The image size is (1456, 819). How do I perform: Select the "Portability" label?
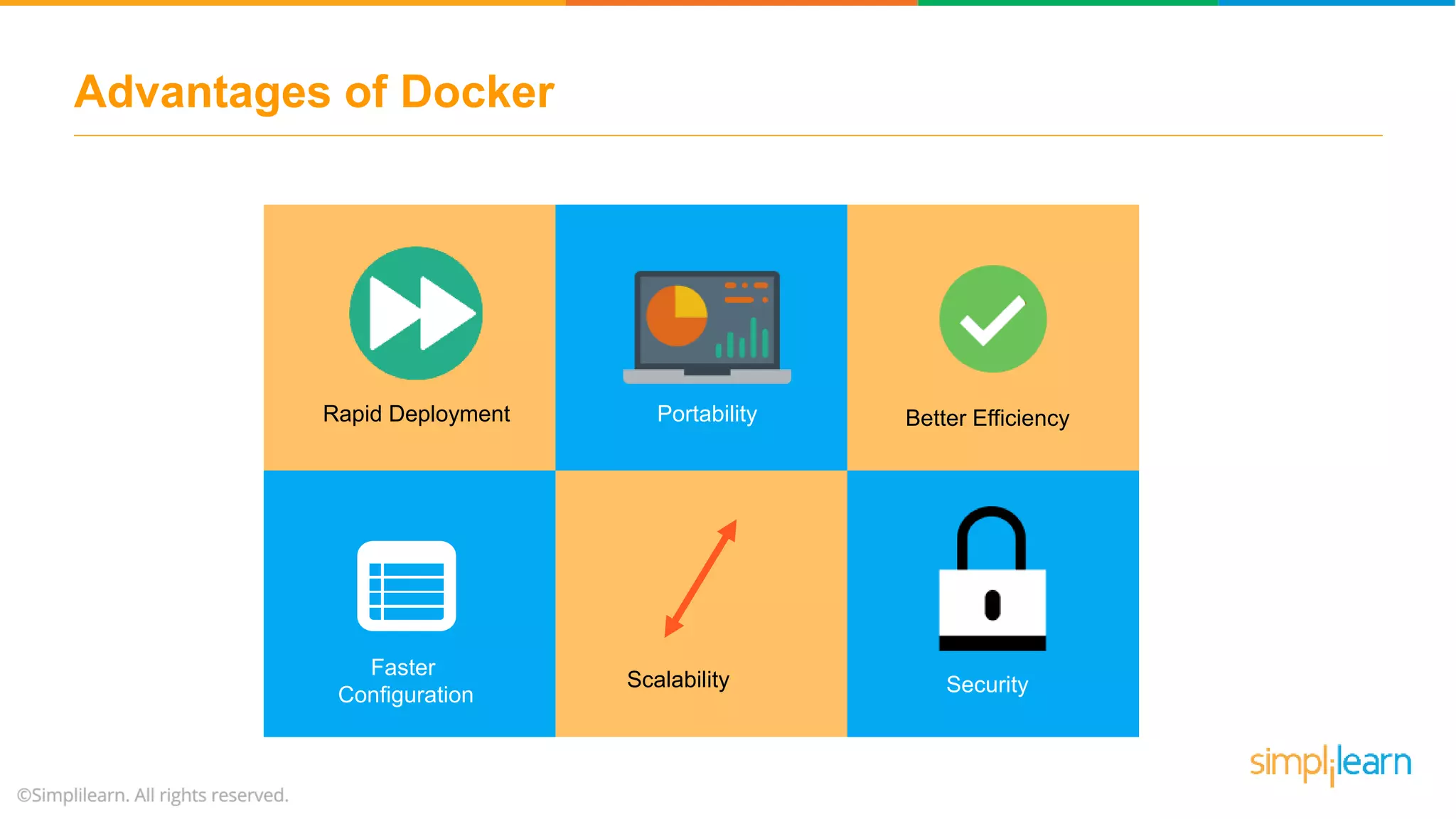point(707,414)
